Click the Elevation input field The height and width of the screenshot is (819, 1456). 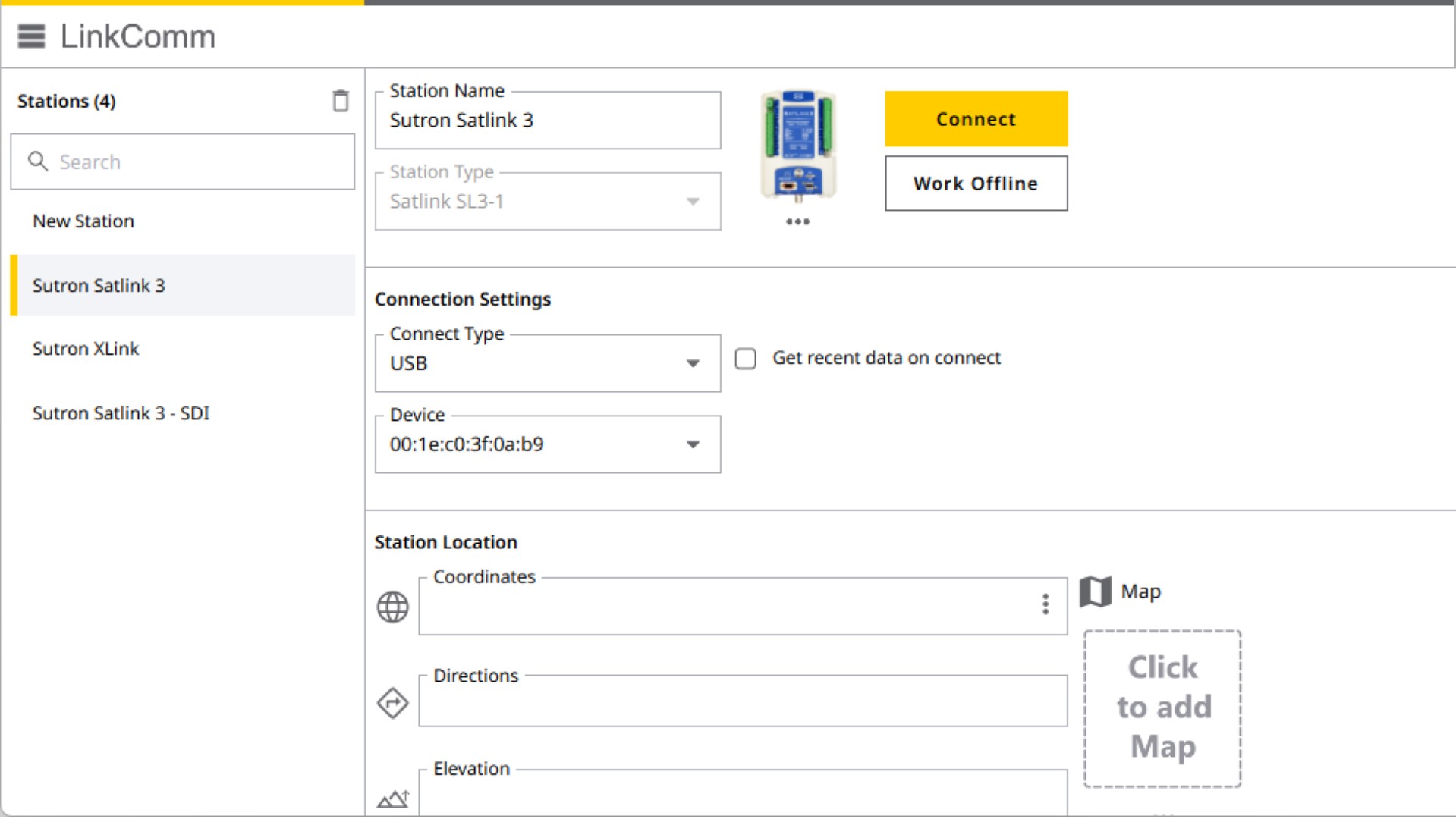coord(743,793)
